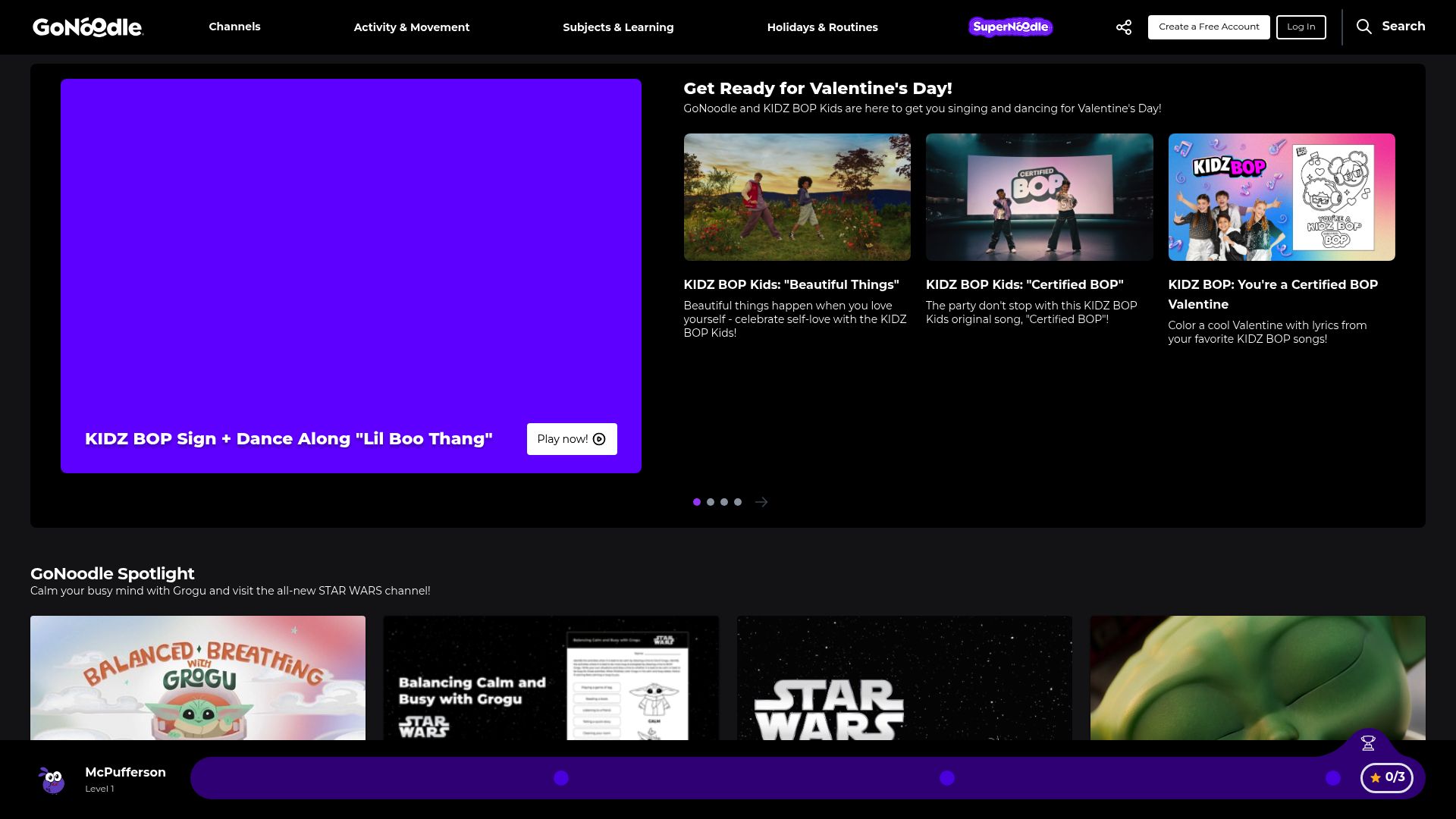Click the search magnifier icon
This screenshot has height=819, width=1456.
coord(1364,27)
